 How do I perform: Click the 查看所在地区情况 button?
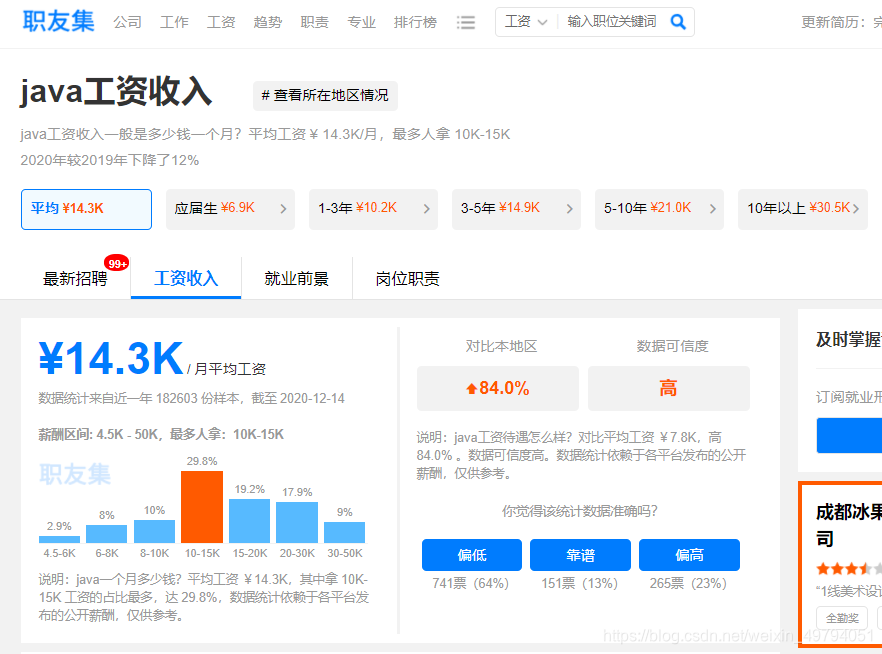click(x=326, y=96)
